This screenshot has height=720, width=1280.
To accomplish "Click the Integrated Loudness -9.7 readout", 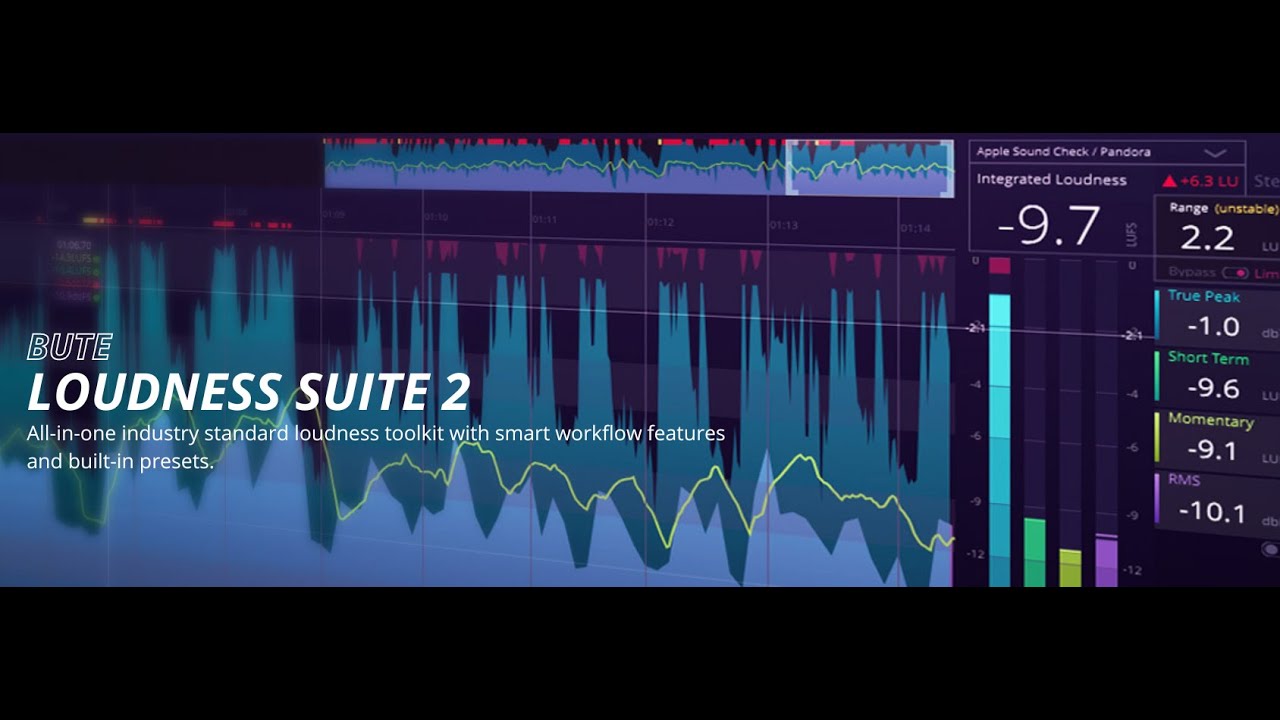I will tap(1049, 226).
